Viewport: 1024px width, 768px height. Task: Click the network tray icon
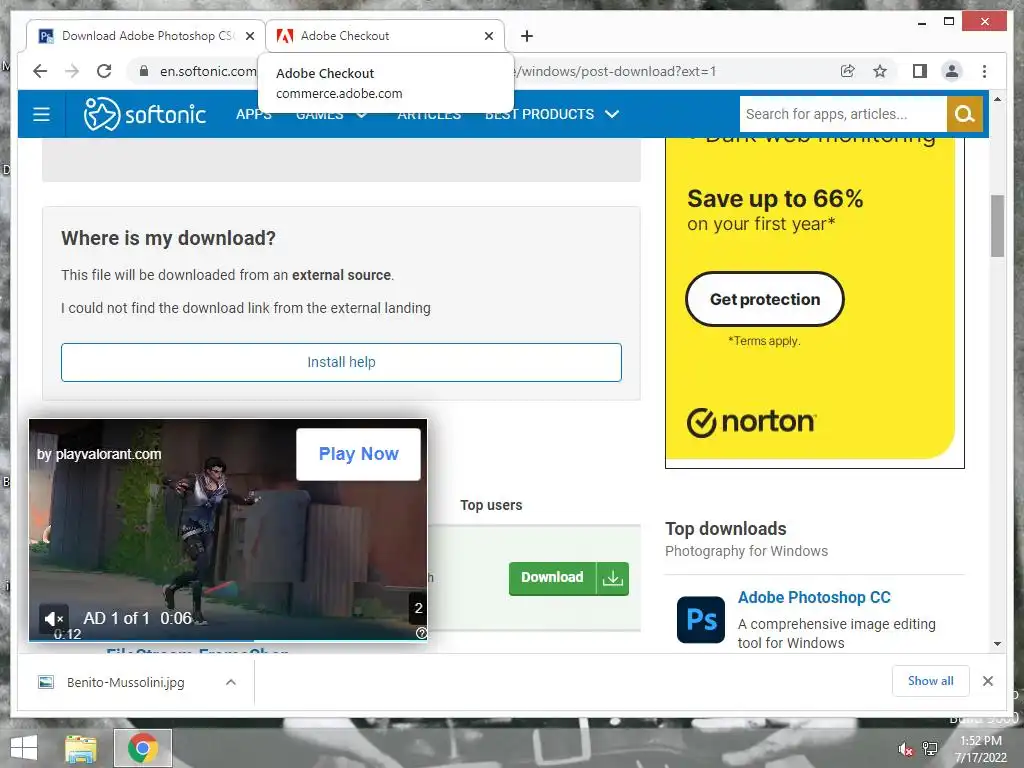930,749
